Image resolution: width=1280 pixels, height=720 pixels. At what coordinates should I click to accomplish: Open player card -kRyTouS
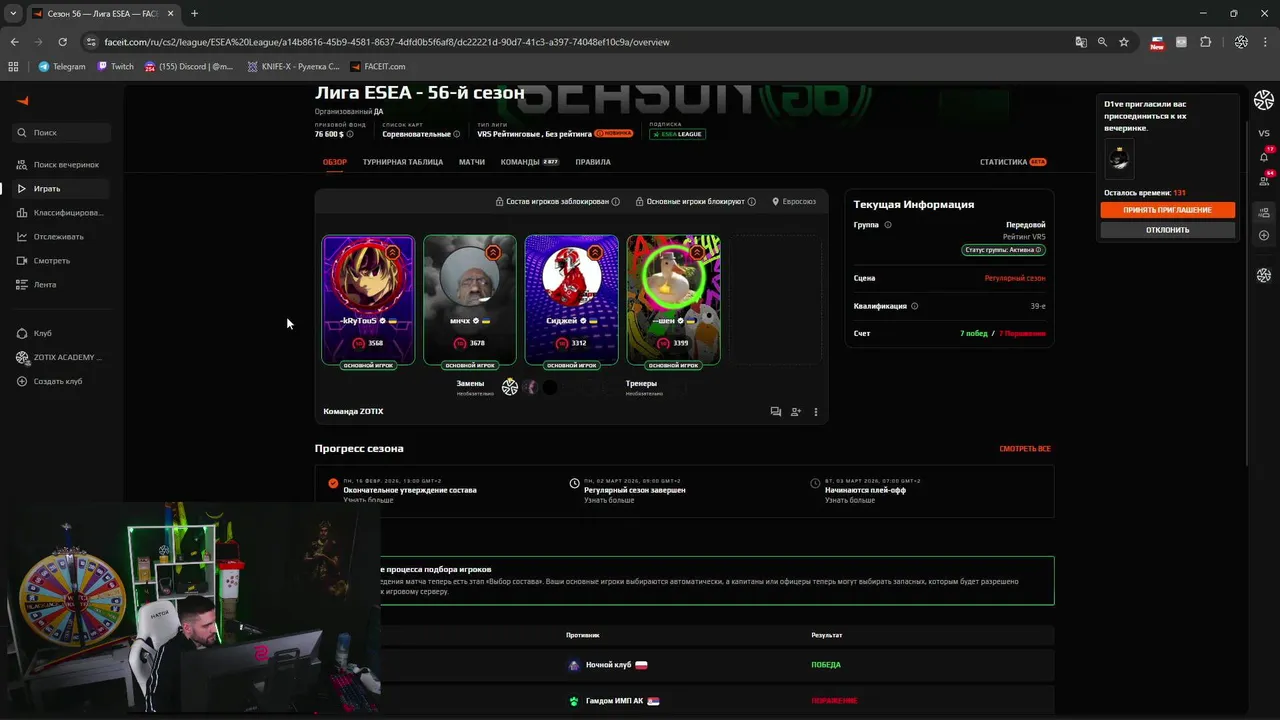[x=368, y=300]
